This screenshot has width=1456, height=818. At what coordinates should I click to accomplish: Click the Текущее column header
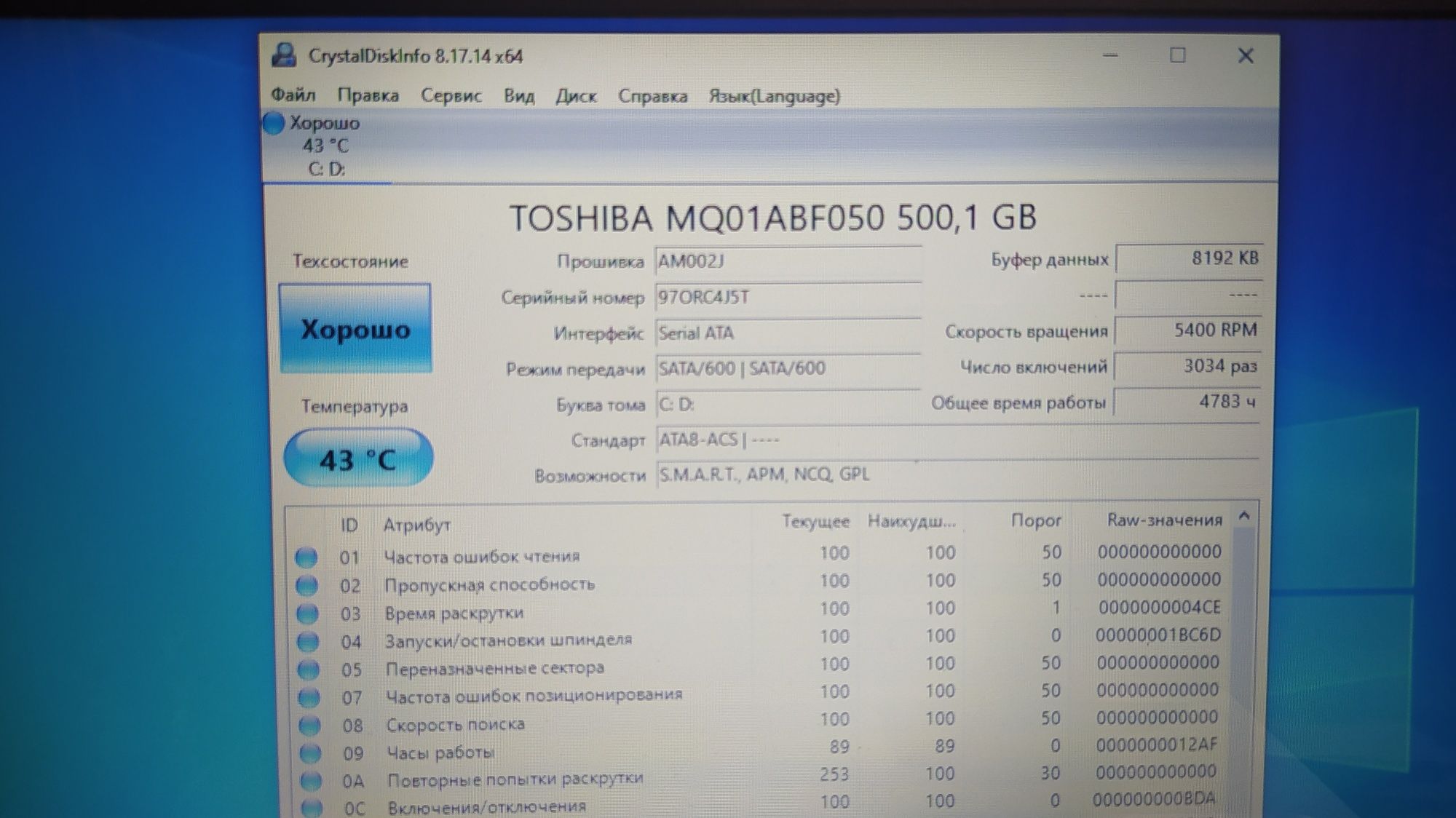tap(815, 521)
